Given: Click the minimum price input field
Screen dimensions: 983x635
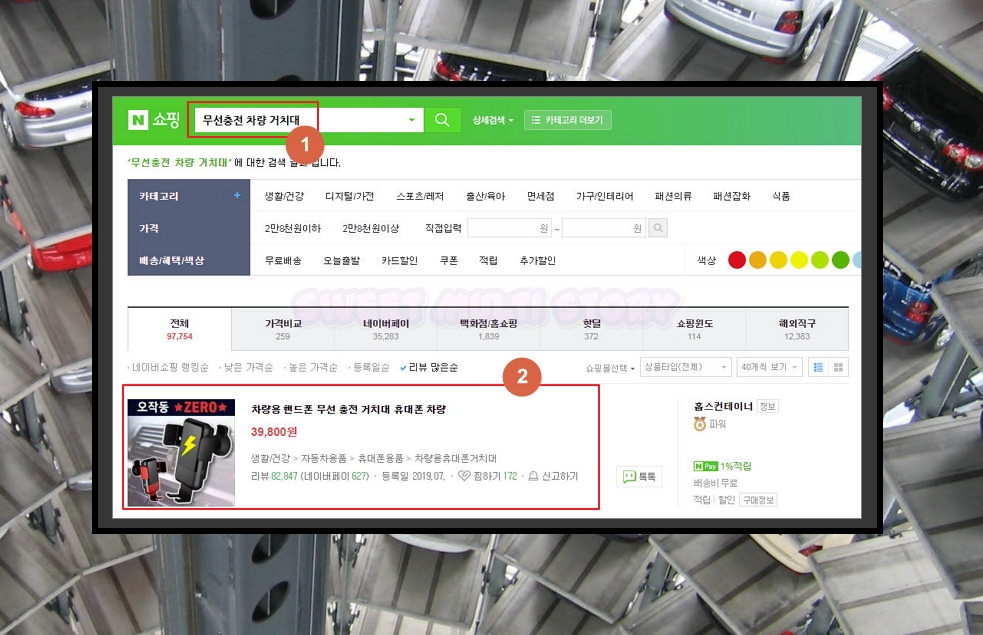Looking at the screenshot, I should (x=510, y=228).
